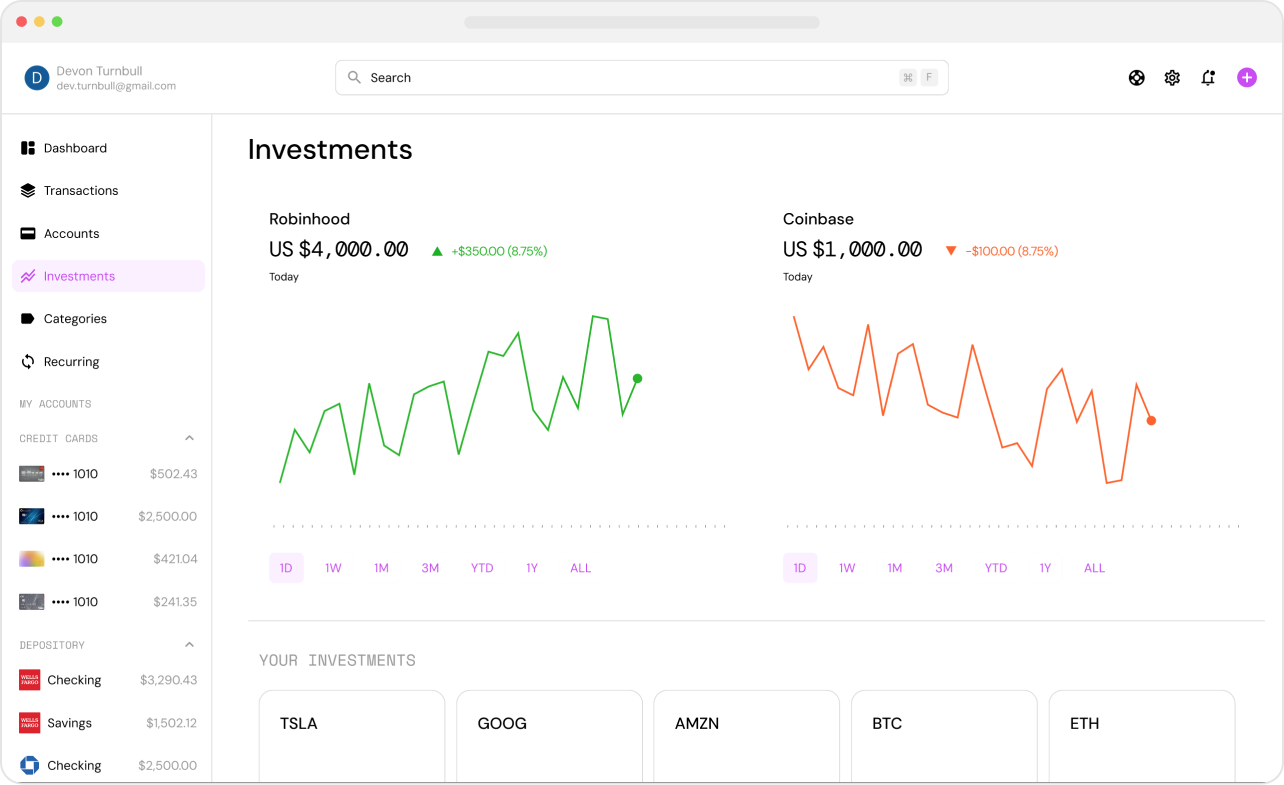
Task: Click the purple plus add button
Action: click(x=1247, y=78)
